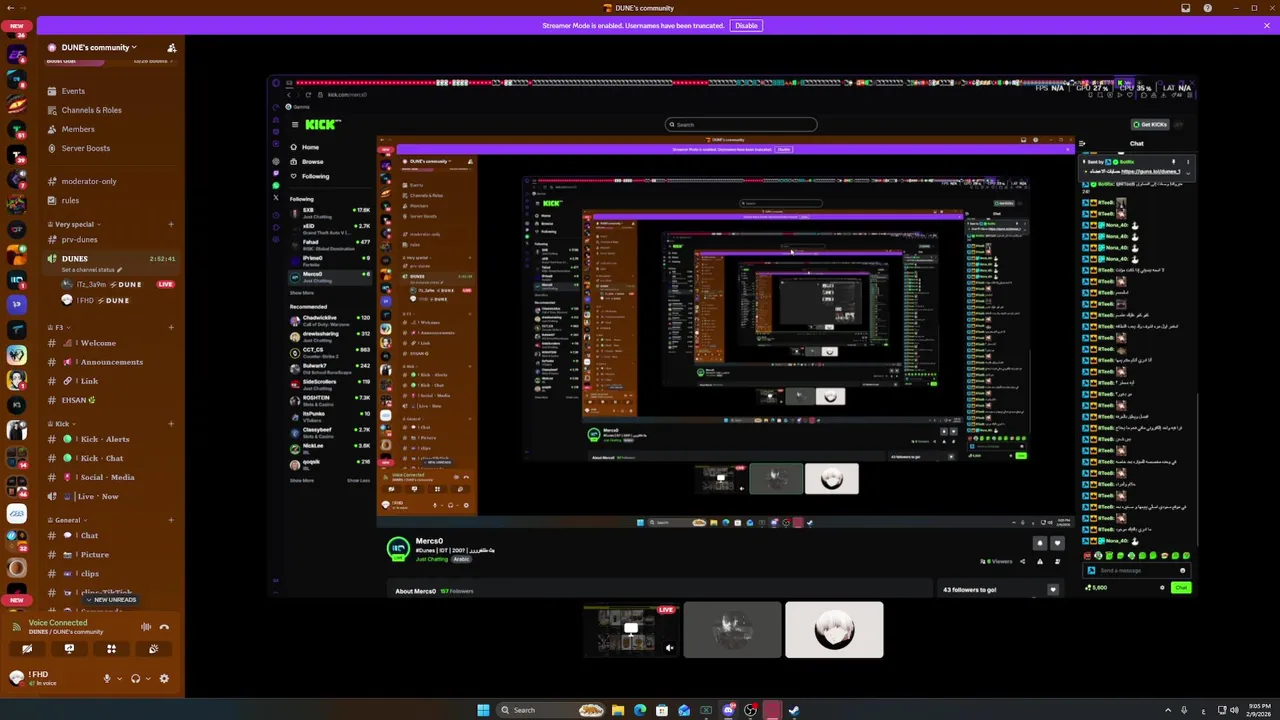This screenshot has height=720, width=1280.
Task: Edit the Set a channel status pencil
Action: pos(119,270)
